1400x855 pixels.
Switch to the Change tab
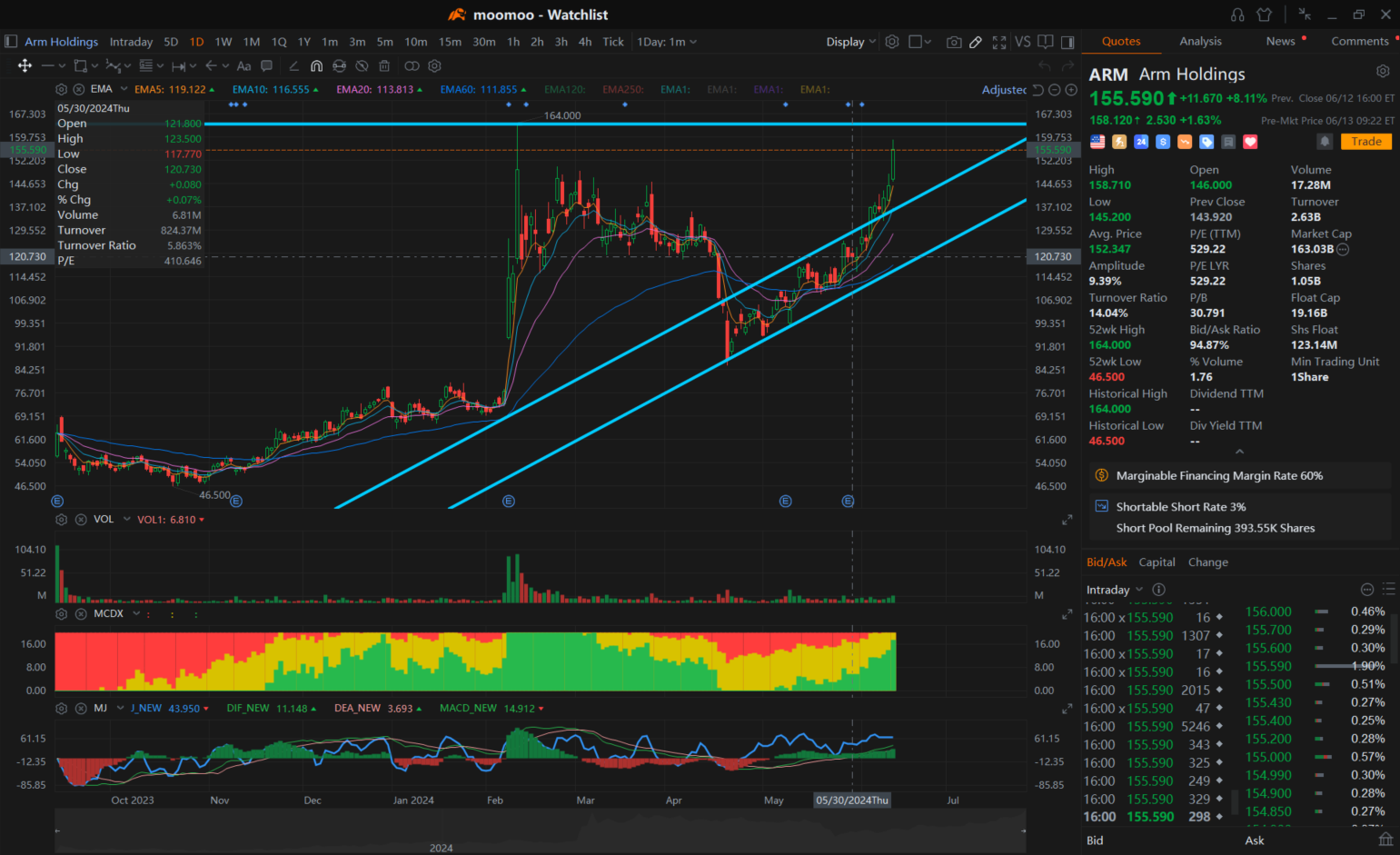click(x=1207, y=562)
